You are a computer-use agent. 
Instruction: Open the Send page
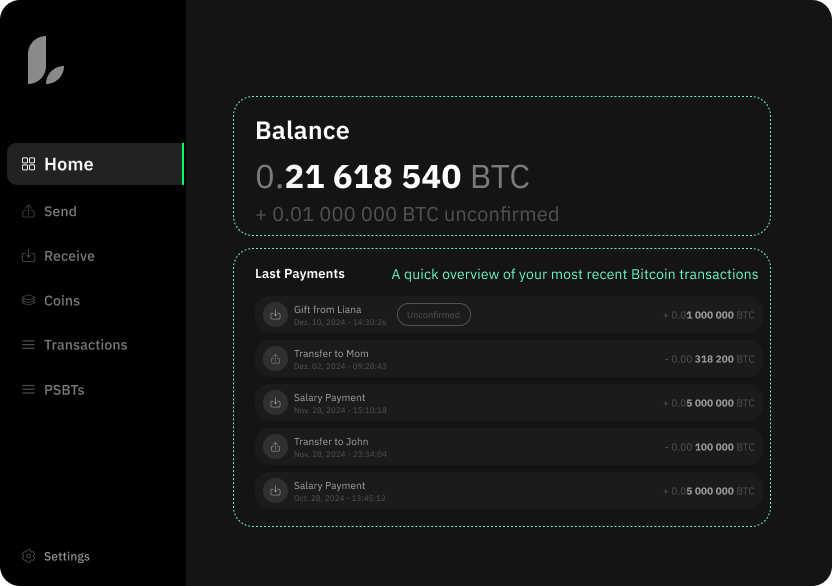tap(60, 211)
